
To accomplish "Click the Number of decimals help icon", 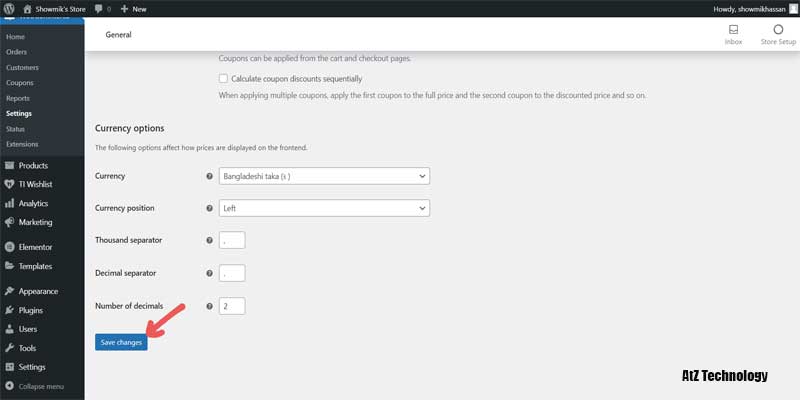I will tap(209, 306).
